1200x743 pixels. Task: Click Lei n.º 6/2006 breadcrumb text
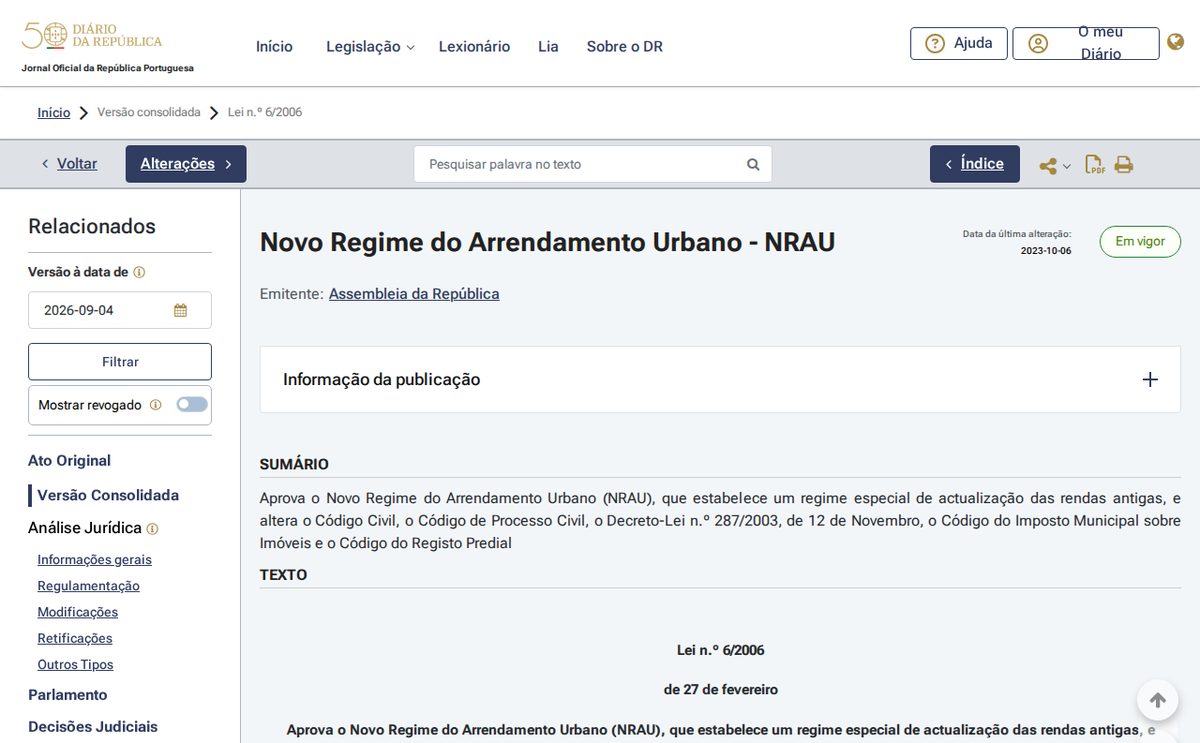265,112
